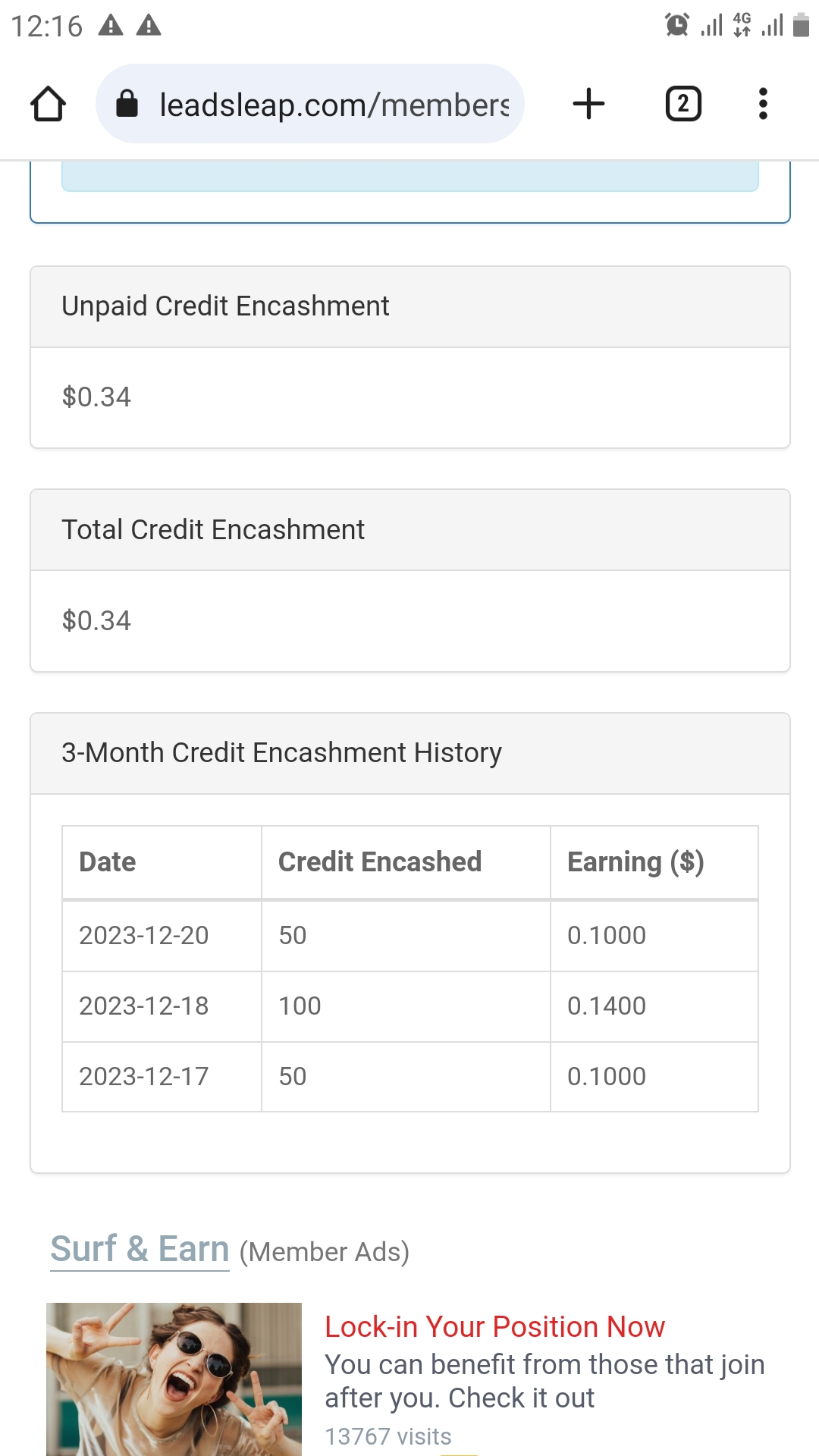Tap the browser home icon

click(x=48, y=104)
